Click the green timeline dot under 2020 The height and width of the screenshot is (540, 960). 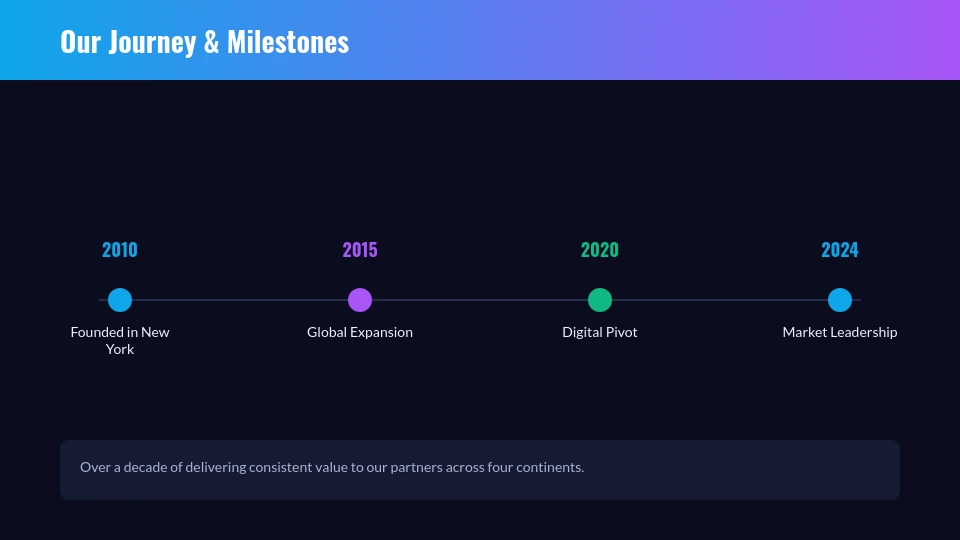point(600,300)
